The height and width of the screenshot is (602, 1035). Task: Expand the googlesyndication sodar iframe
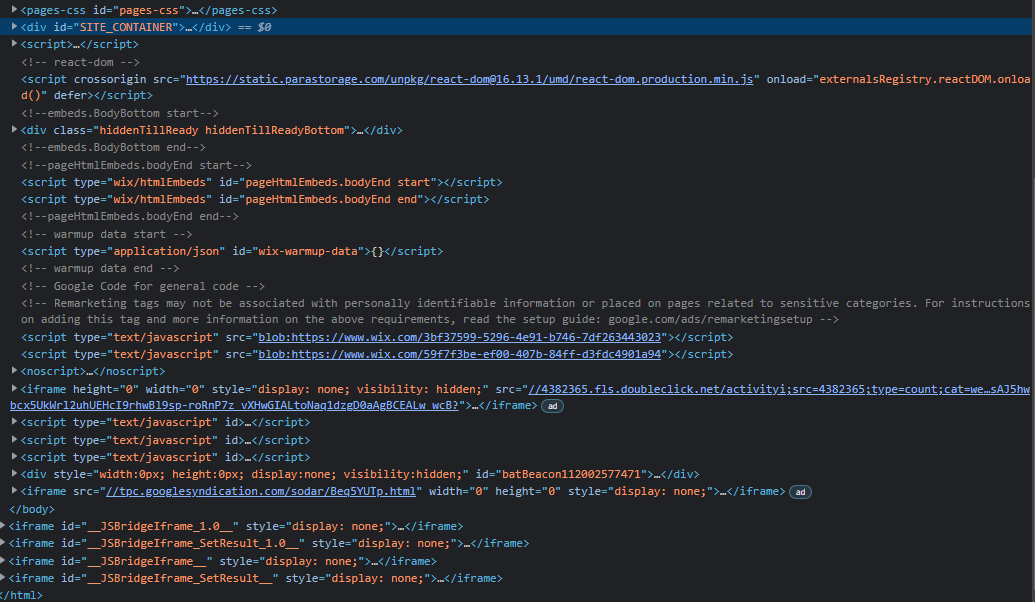(14, 490)
